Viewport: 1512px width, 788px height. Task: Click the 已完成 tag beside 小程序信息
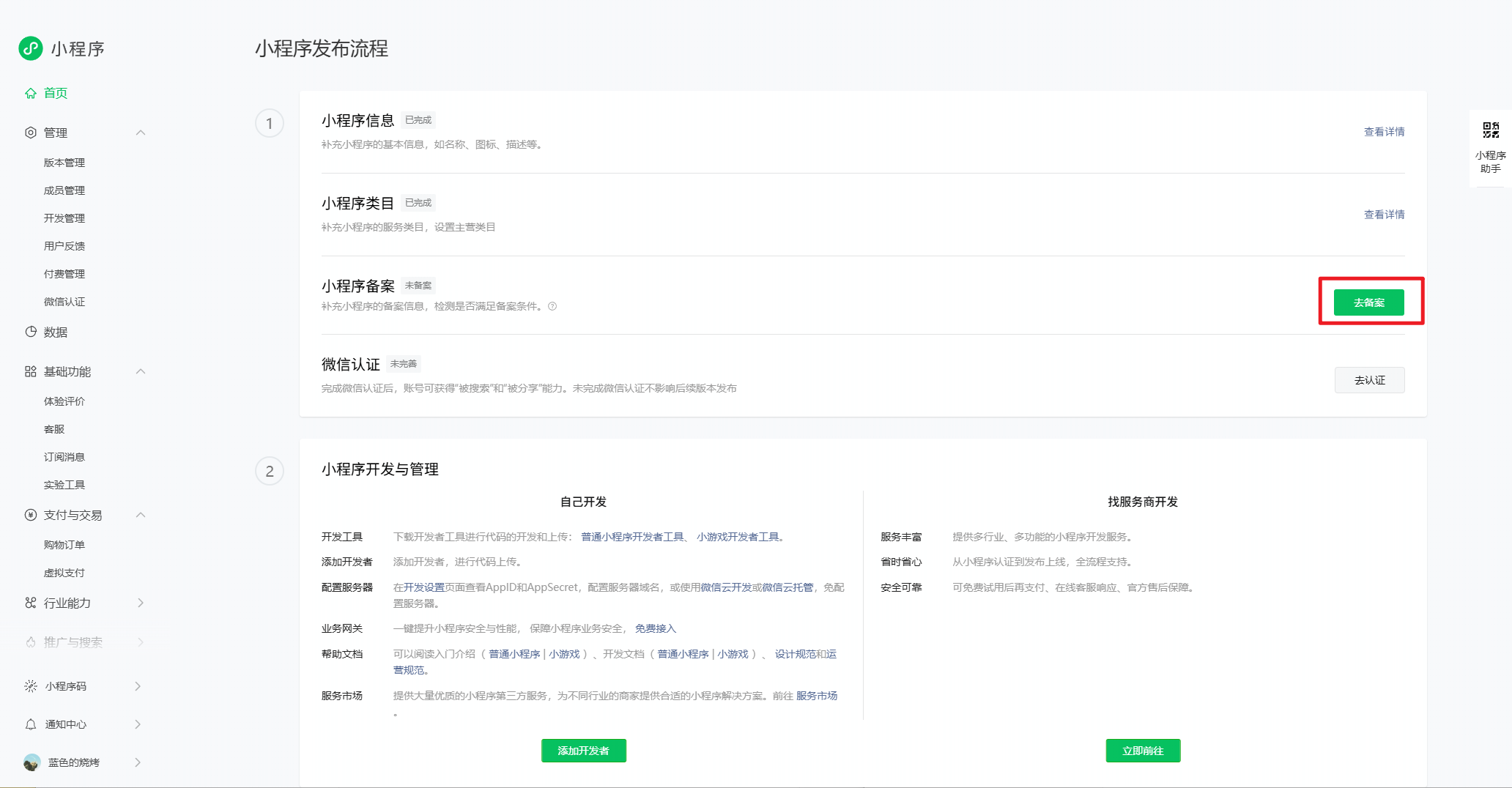point(418,120)
